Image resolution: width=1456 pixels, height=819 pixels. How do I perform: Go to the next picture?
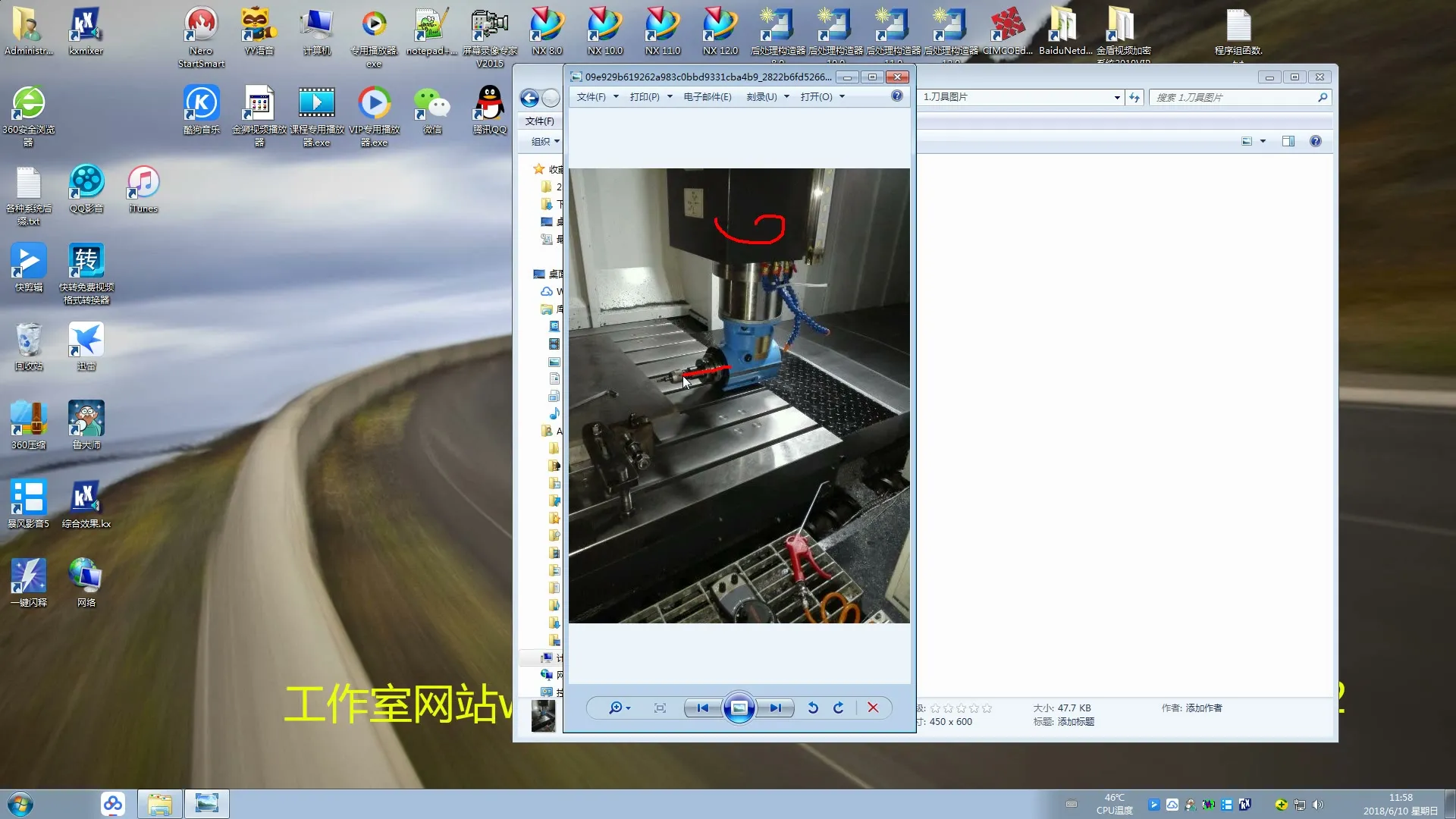[775, 708]
